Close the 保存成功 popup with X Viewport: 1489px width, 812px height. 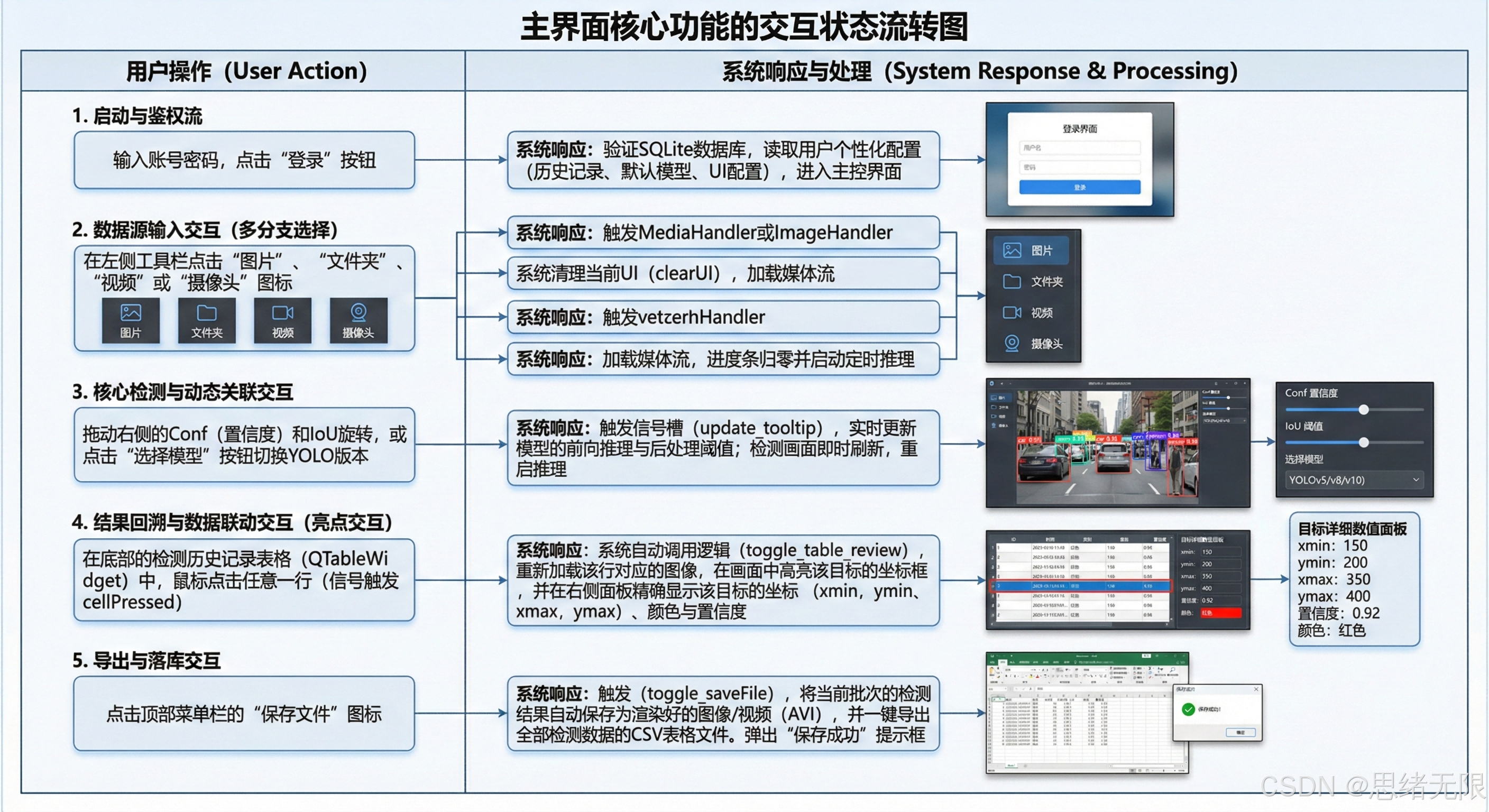(x=1256, y=689)
